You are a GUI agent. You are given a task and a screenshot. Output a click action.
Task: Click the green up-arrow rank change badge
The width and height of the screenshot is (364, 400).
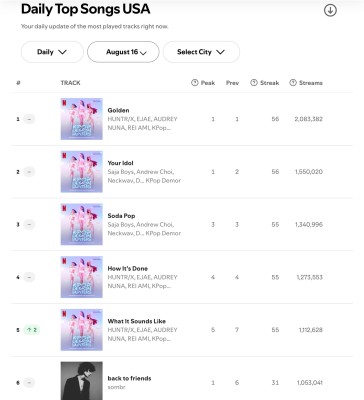pos(32,330)
